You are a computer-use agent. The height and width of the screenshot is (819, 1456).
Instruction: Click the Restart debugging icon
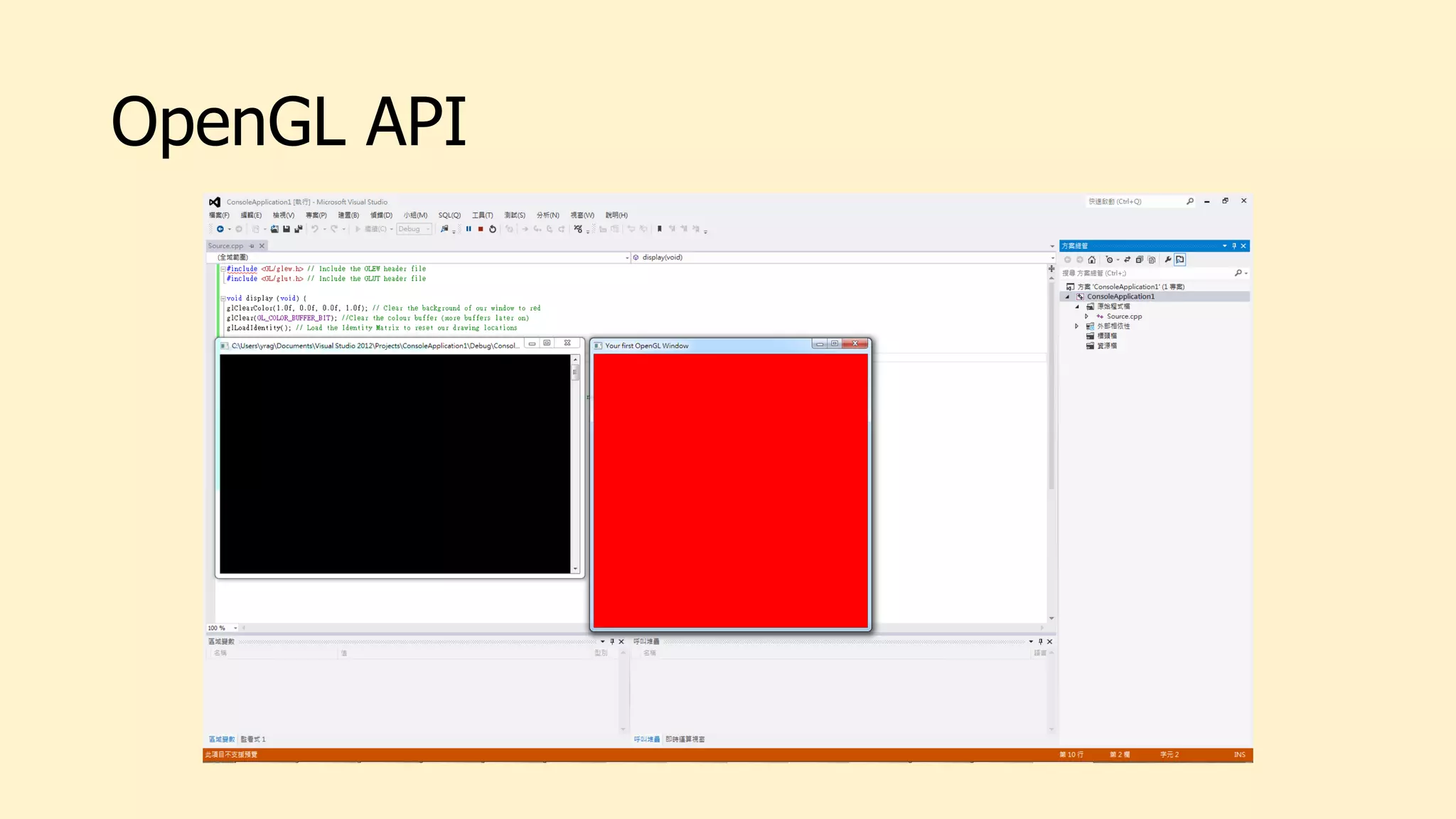[493, 229]
